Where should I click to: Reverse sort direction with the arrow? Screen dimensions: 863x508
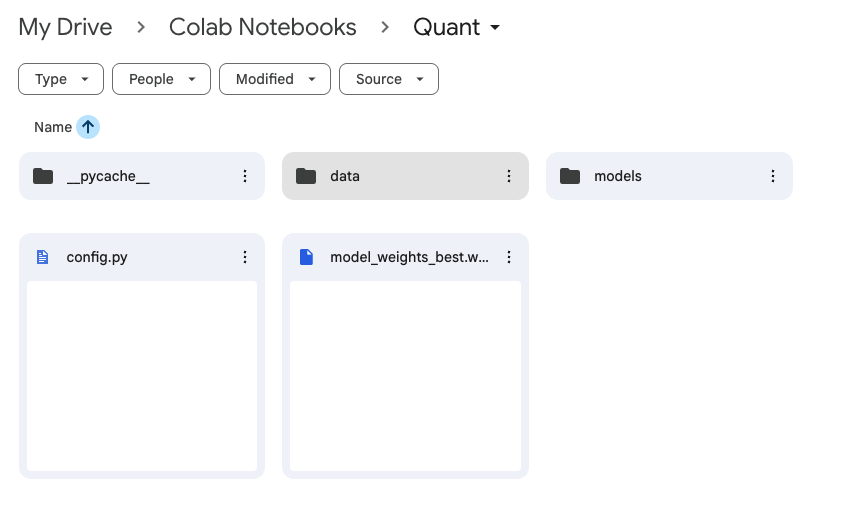88,127
